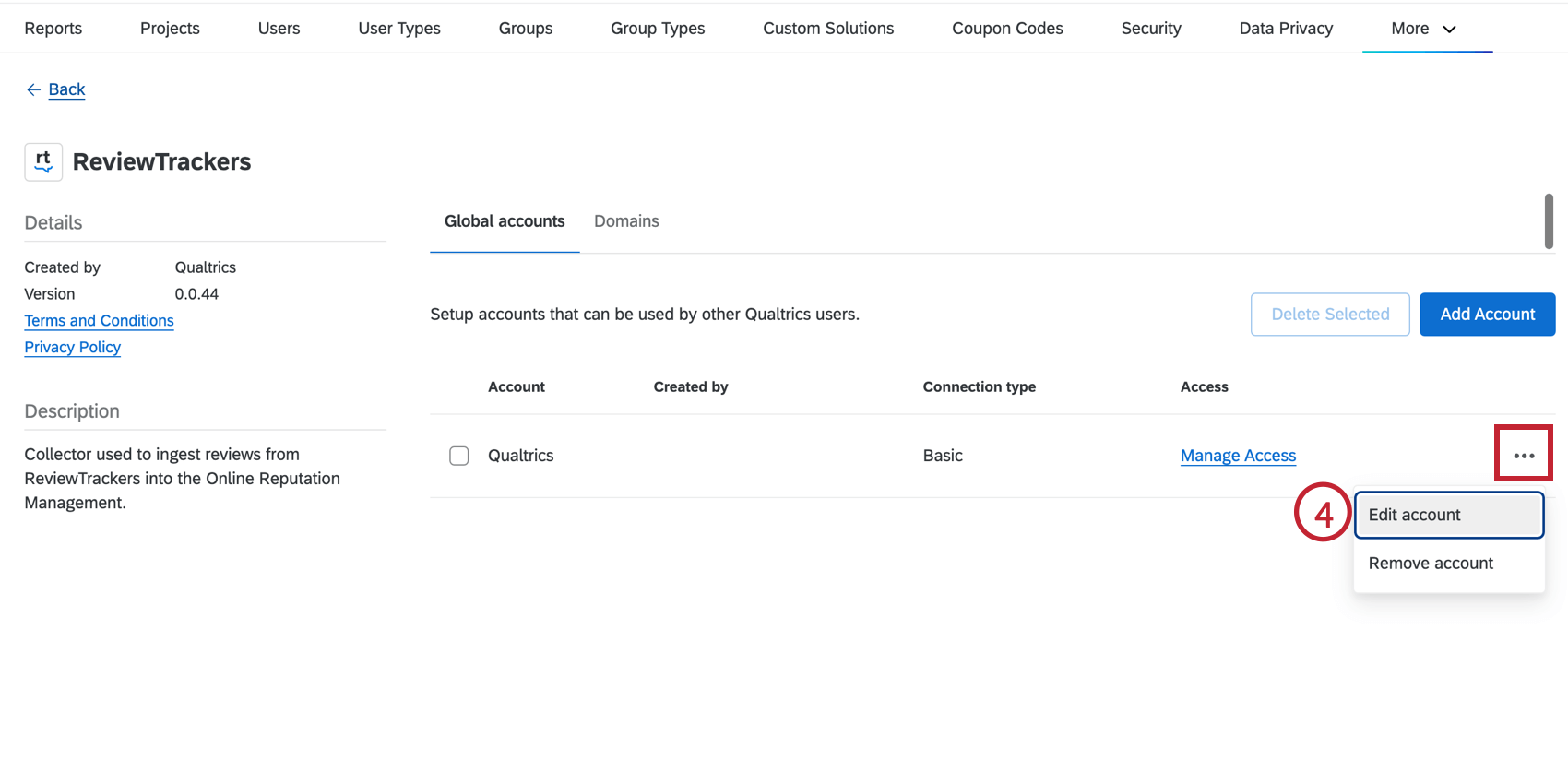The image size is (1568, 784).
Task: Choose Remove account option
Action: click(x=1431, y=564)
